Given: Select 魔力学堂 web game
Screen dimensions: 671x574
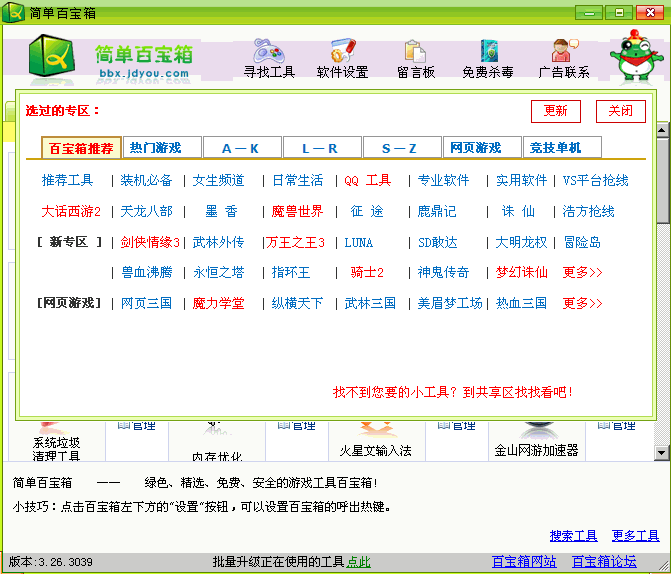Looking at the screenshot, I should click(218, 303).
